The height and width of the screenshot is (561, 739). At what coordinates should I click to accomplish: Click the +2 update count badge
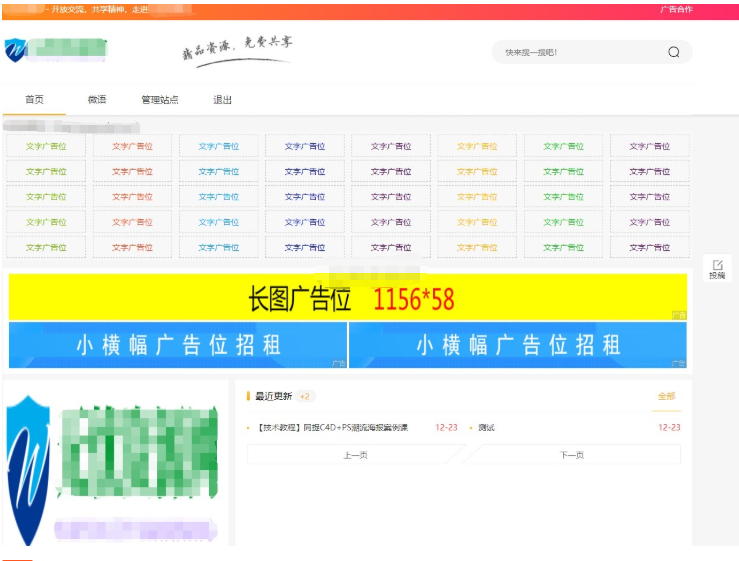pos(304,396)
